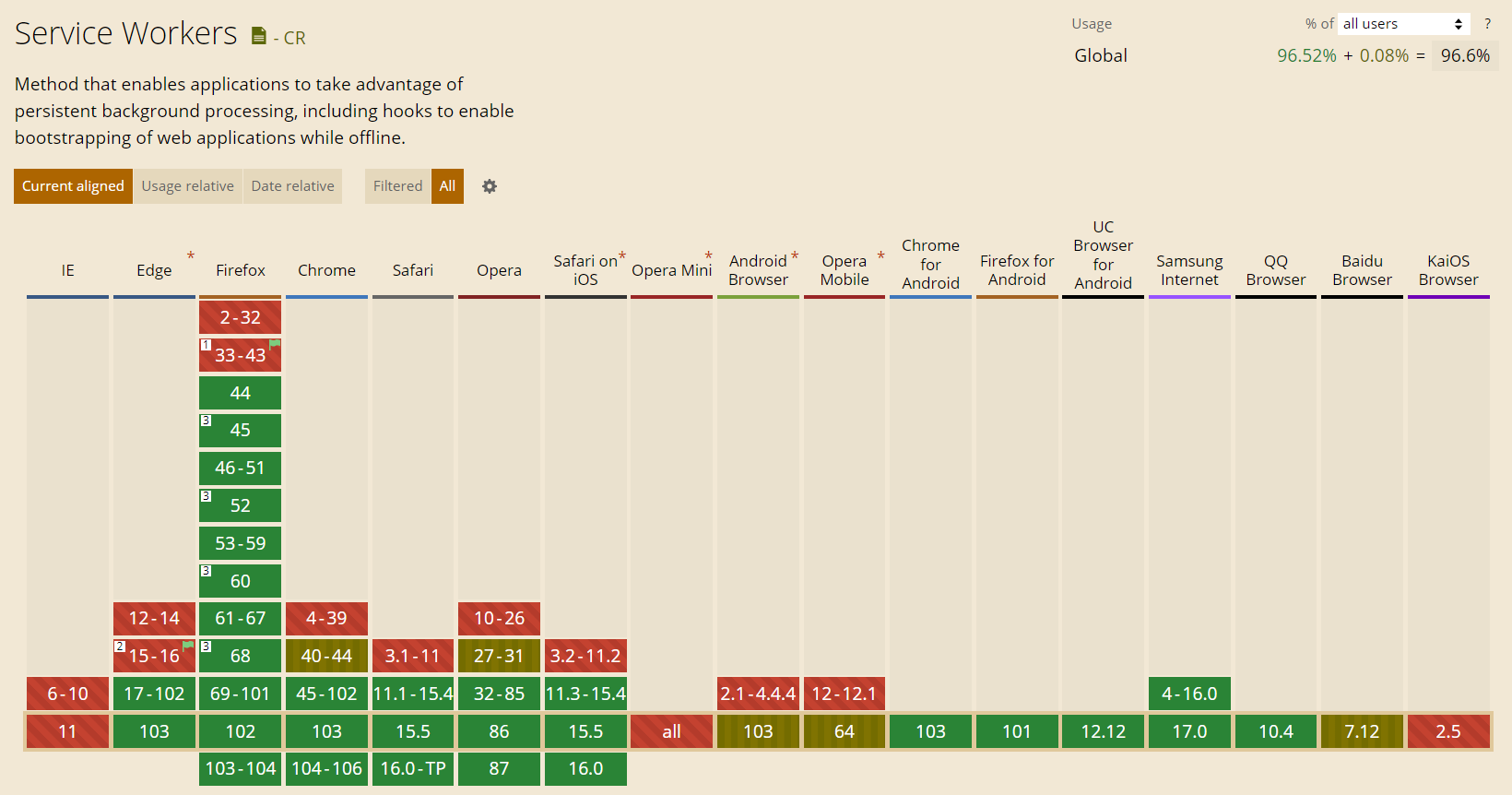The height and width of the screenshot is (795, 1512).
Task: Select Edge 12-14 version cell
Action: [154, 618]
